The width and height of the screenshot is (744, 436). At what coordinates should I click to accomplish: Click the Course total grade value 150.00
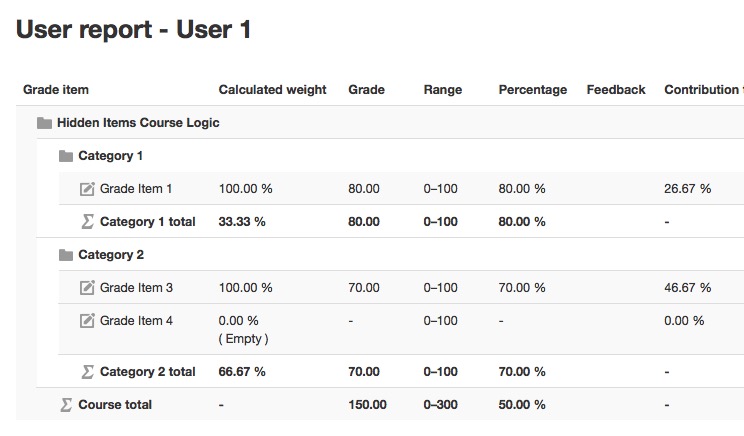(367, 405)
